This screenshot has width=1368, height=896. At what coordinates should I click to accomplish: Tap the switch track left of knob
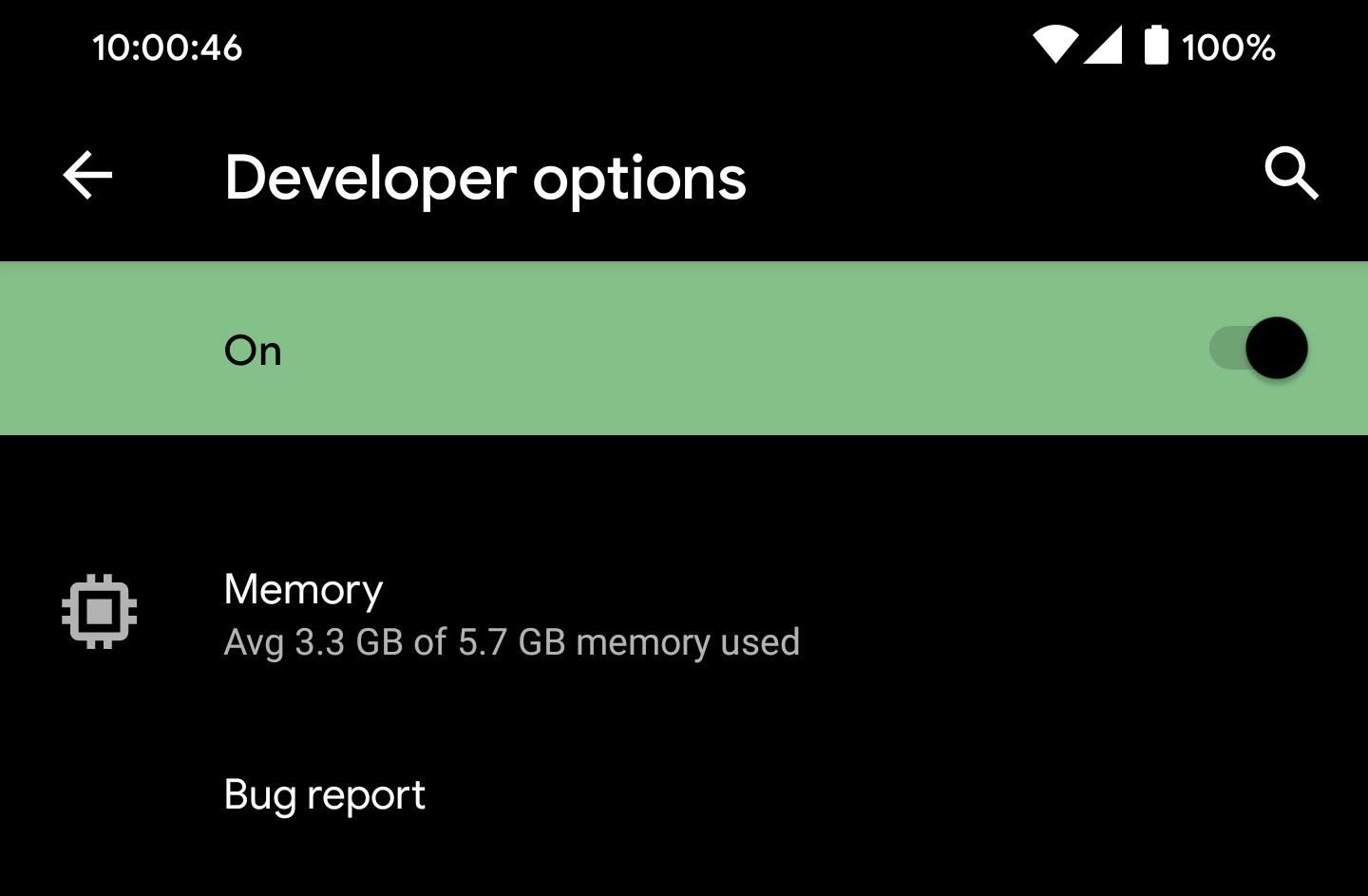point(1225,349)
